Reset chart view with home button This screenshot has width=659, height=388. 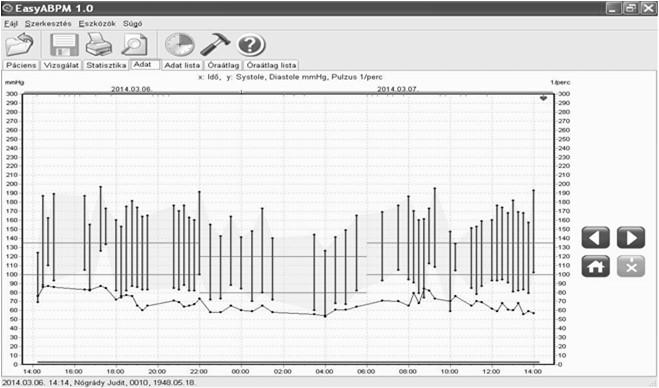596,266
